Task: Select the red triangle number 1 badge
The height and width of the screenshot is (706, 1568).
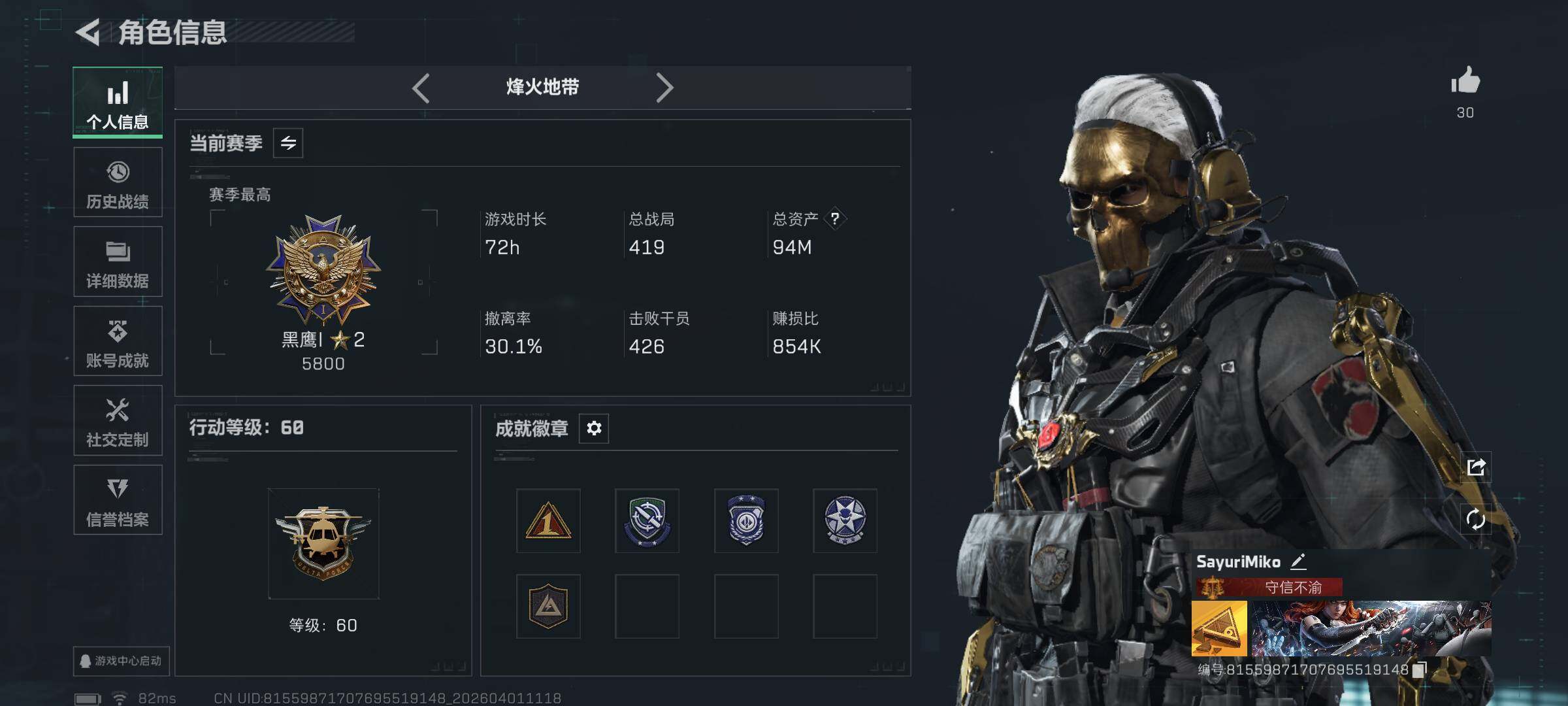Action: [x=548, y=521]
